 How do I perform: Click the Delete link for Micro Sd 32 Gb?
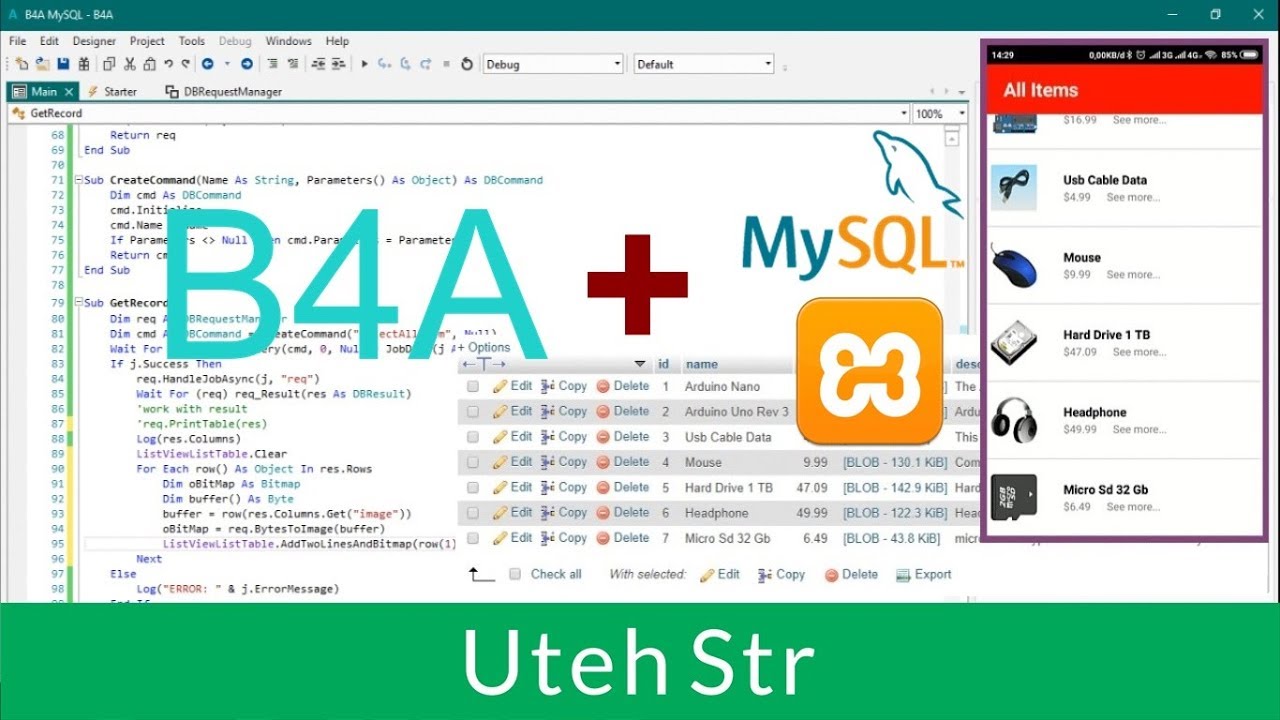tap(631, 538)
